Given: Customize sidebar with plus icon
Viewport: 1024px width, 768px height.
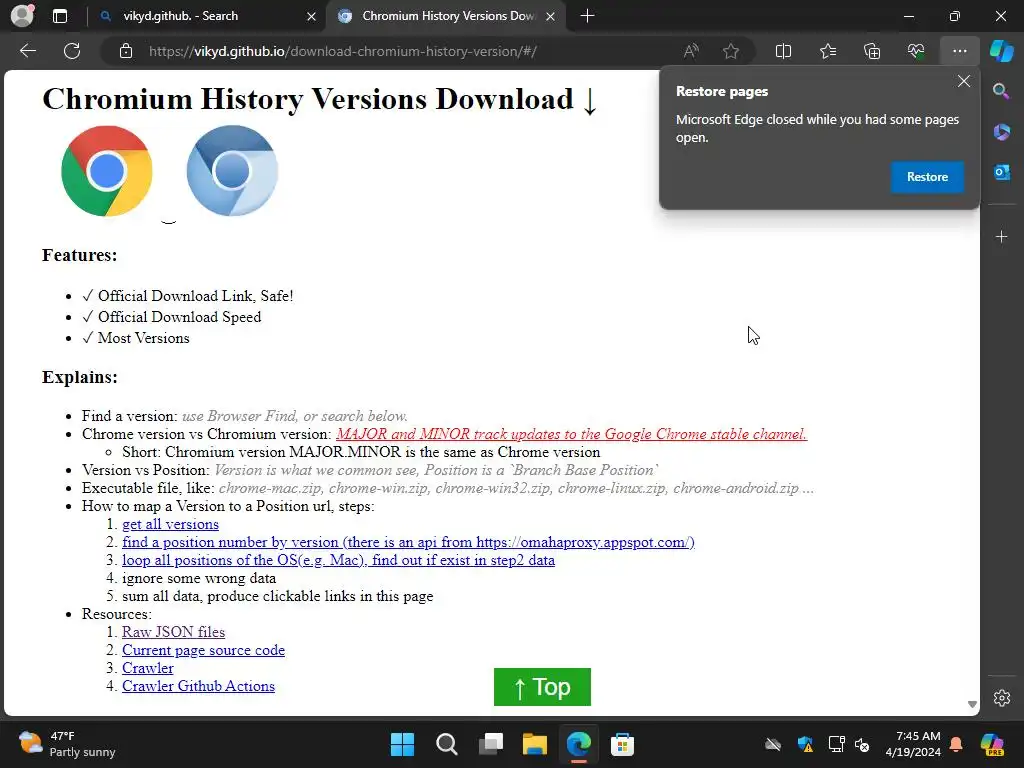Looking at the screenshot, I should [x=1001, y=236].
